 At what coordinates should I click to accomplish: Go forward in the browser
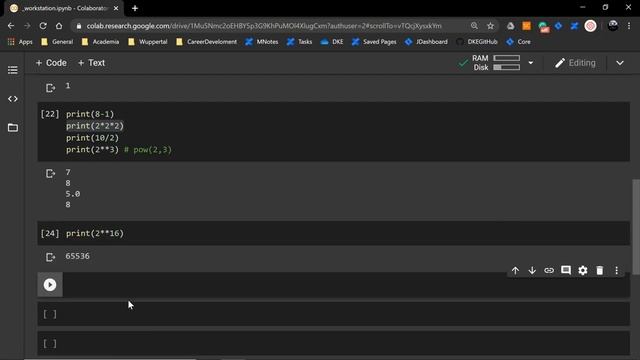[27, 26]
